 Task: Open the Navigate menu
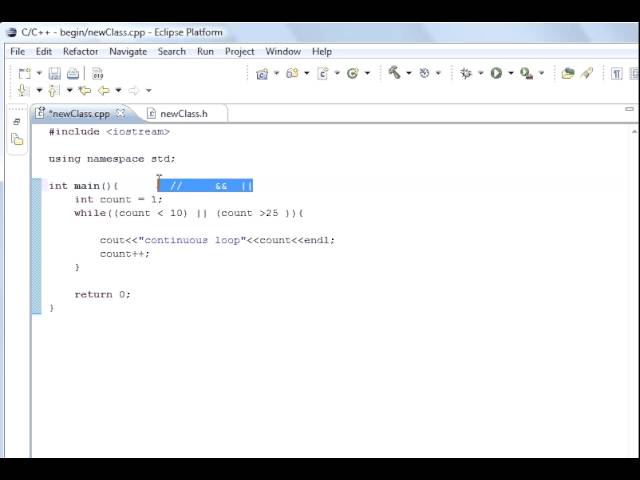[x=128, y=51]
